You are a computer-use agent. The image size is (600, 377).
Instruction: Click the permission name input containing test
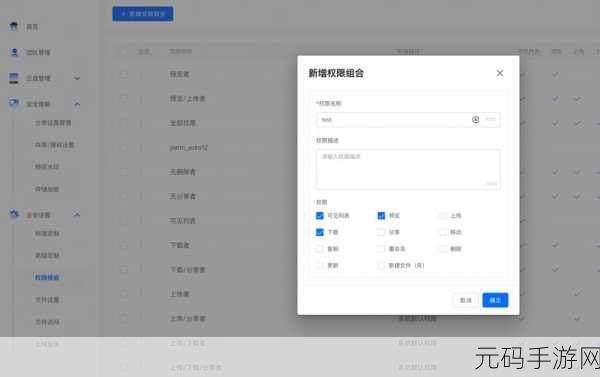click(x=408, y=120)
